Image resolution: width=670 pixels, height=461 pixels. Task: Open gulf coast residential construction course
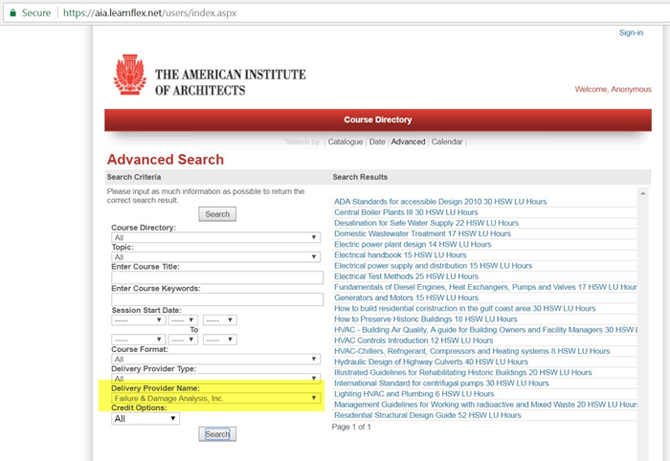pyautogui.click(x=464, y=308)
